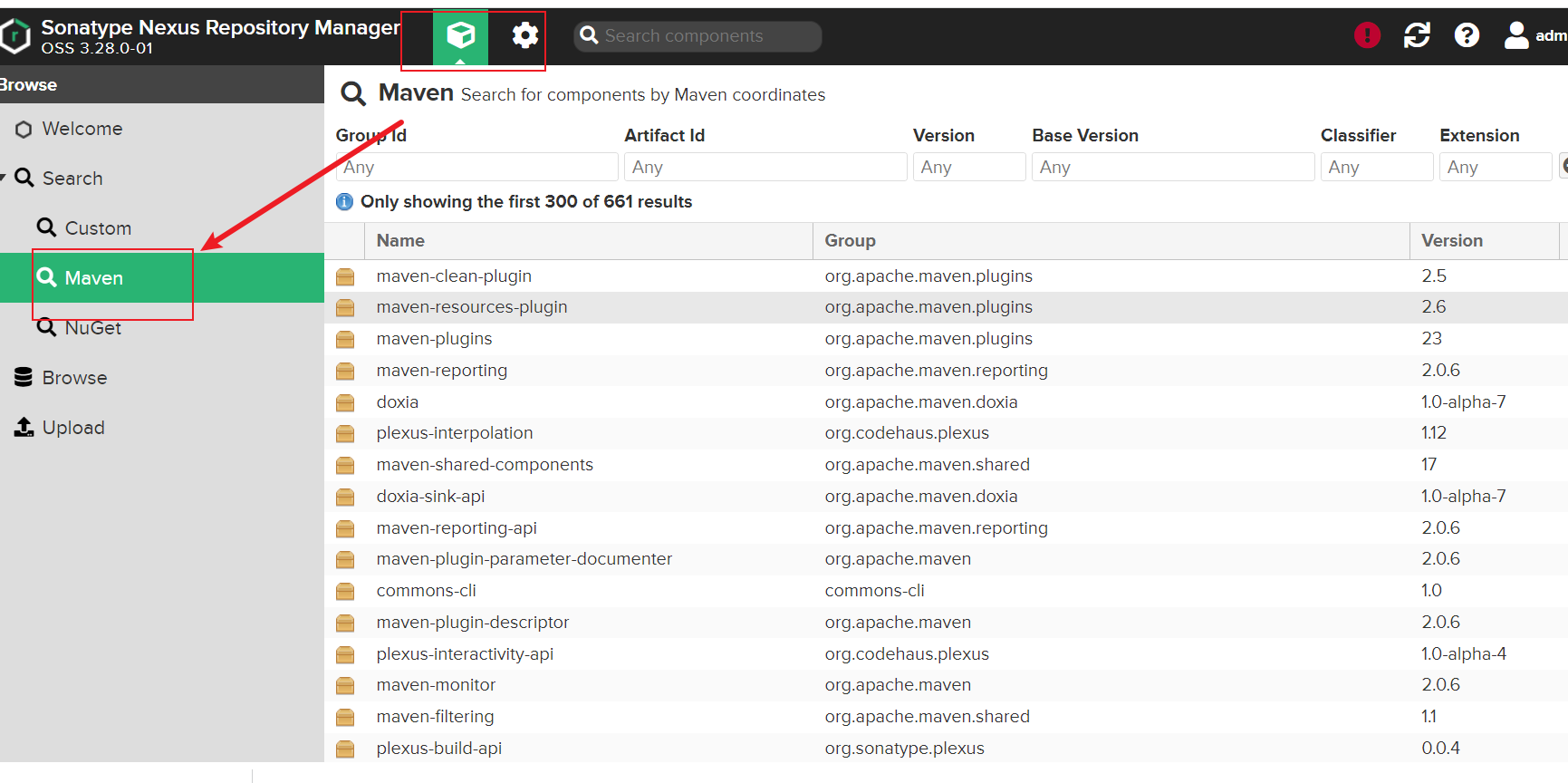Click the admin user account icon
The width and height of the screenshot is (1568, 783).
[x=1516, y=35]
